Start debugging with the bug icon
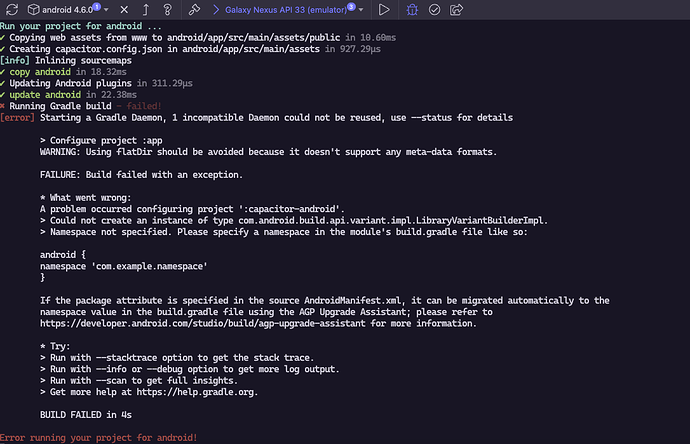The height and width of the screenshot is (444, 690). (412, 10)
